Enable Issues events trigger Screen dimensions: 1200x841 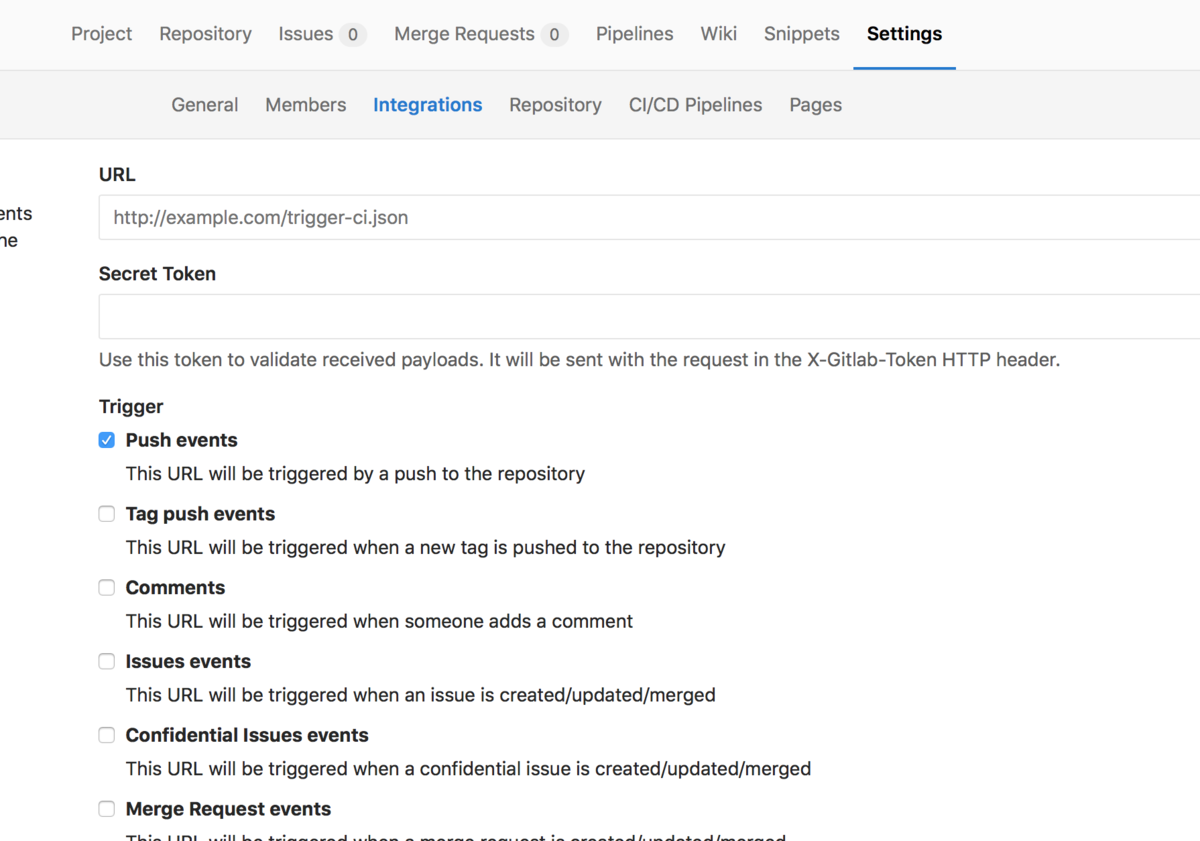click(107, 662)
